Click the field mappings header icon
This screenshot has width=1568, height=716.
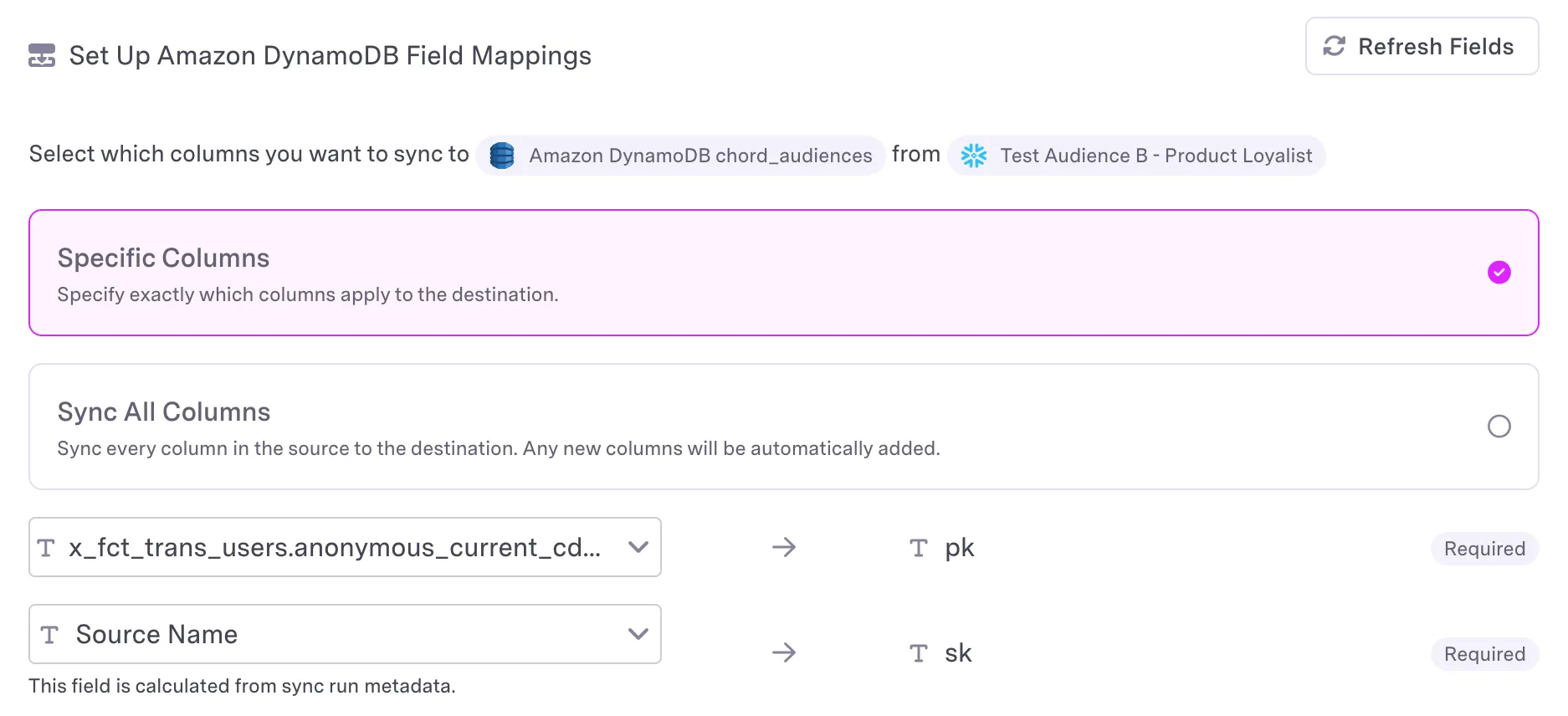(x=42, y=55)
